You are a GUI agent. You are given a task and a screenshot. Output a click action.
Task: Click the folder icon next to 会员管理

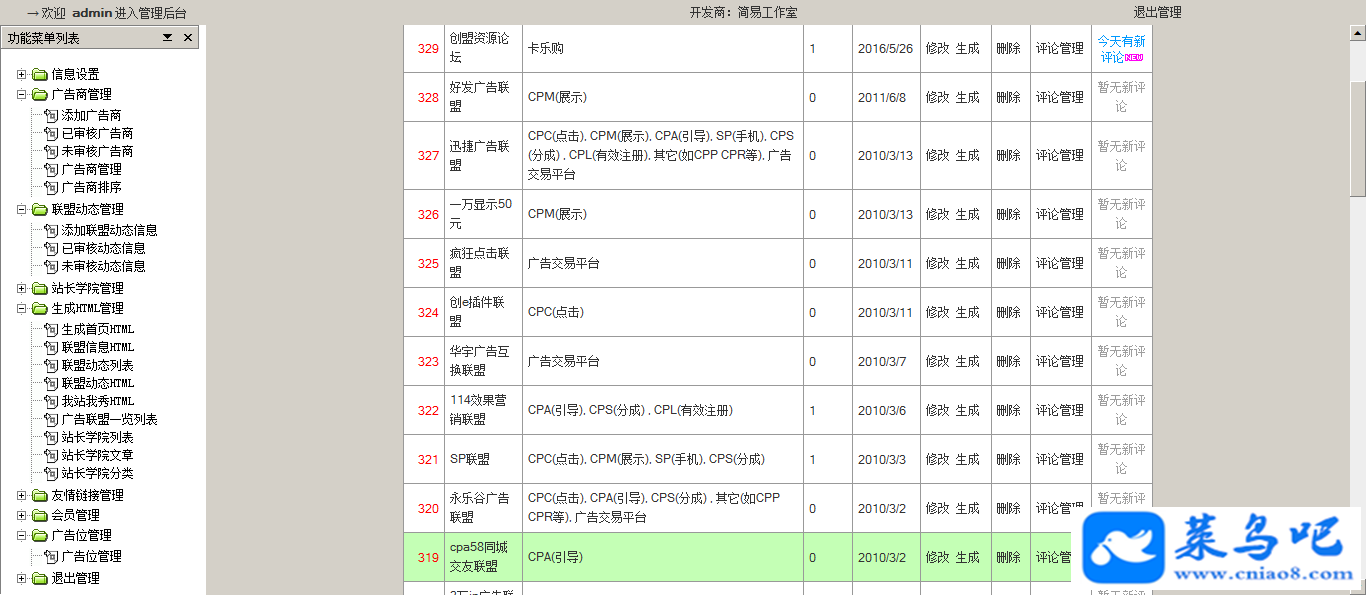(x=40, y=515)
